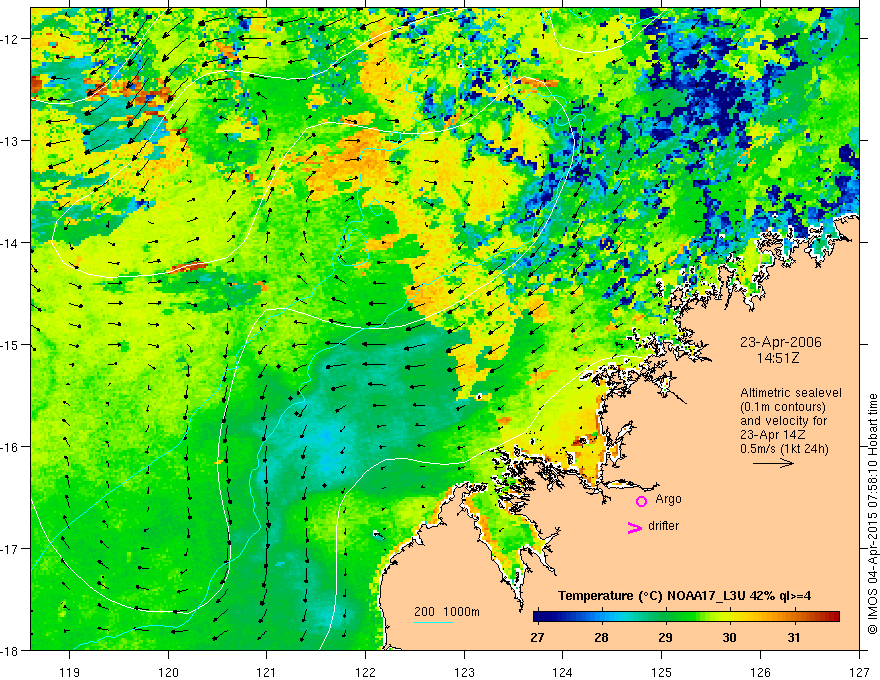Click longitude axis label '122'
Viewport: 880px width, 680px height.
click(365, 672)
